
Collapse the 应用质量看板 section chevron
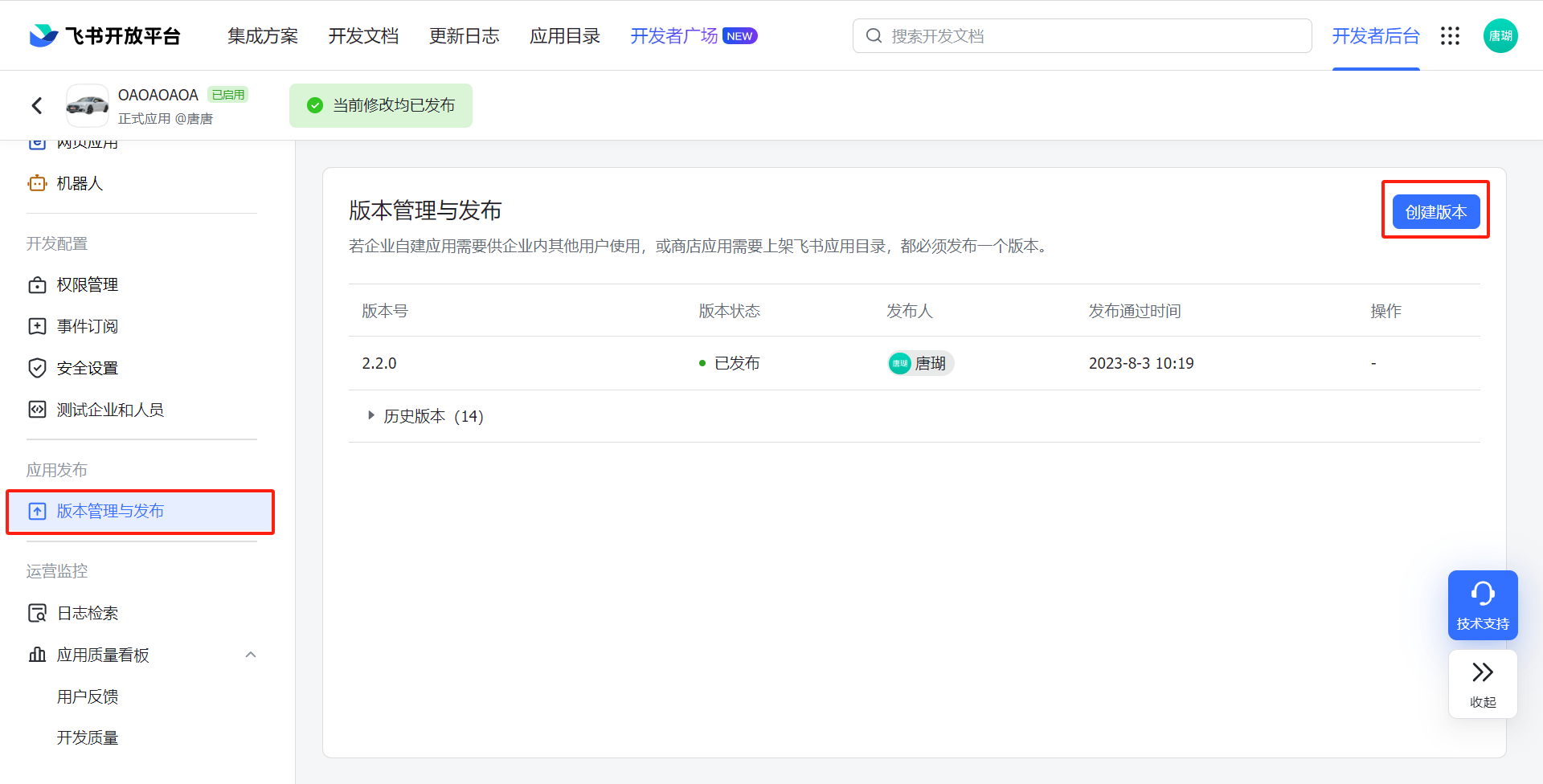[251, 655]
